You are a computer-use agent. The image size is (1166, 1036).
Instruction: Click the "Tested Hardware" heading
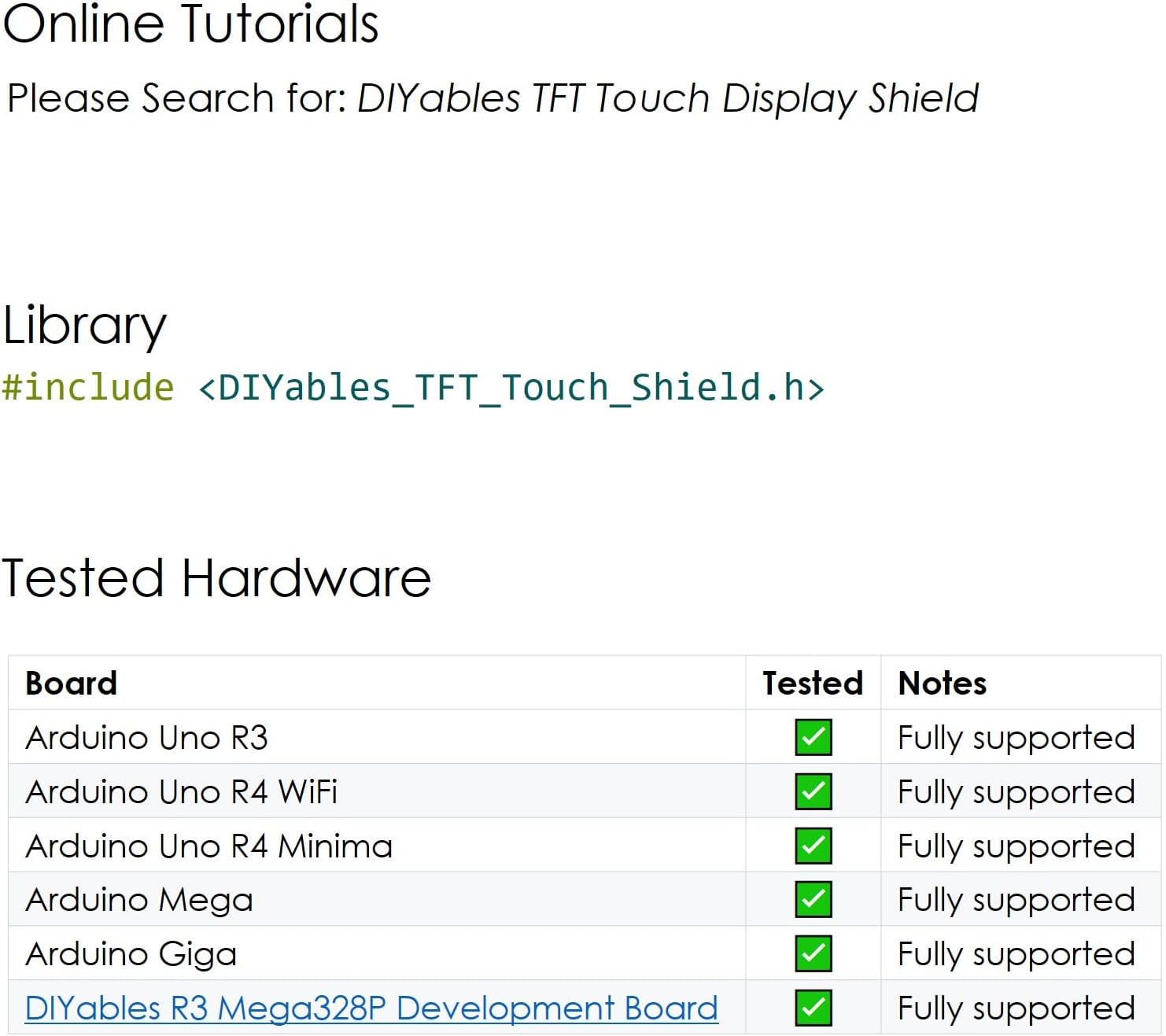point(217,578)
